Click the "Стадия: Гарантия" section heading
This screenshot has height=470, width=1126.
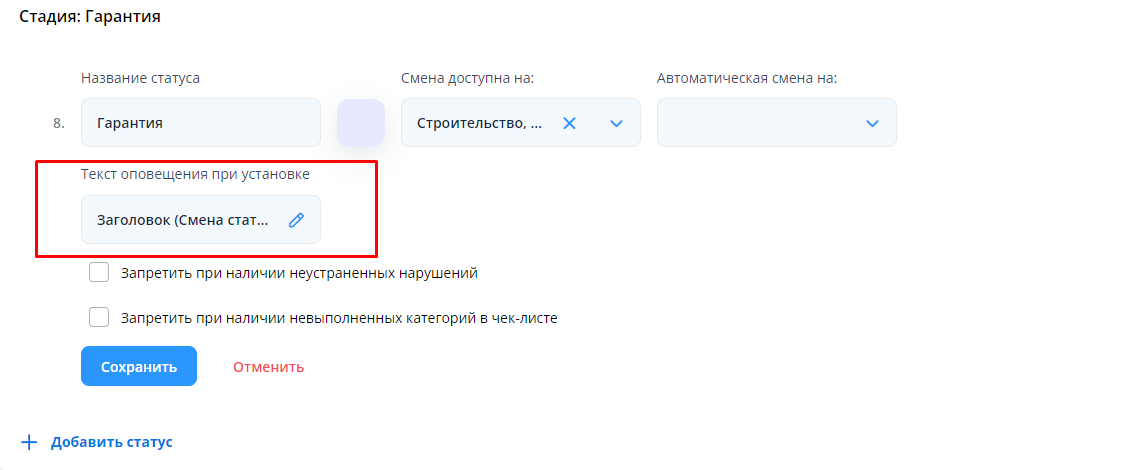tap(90, 17)
